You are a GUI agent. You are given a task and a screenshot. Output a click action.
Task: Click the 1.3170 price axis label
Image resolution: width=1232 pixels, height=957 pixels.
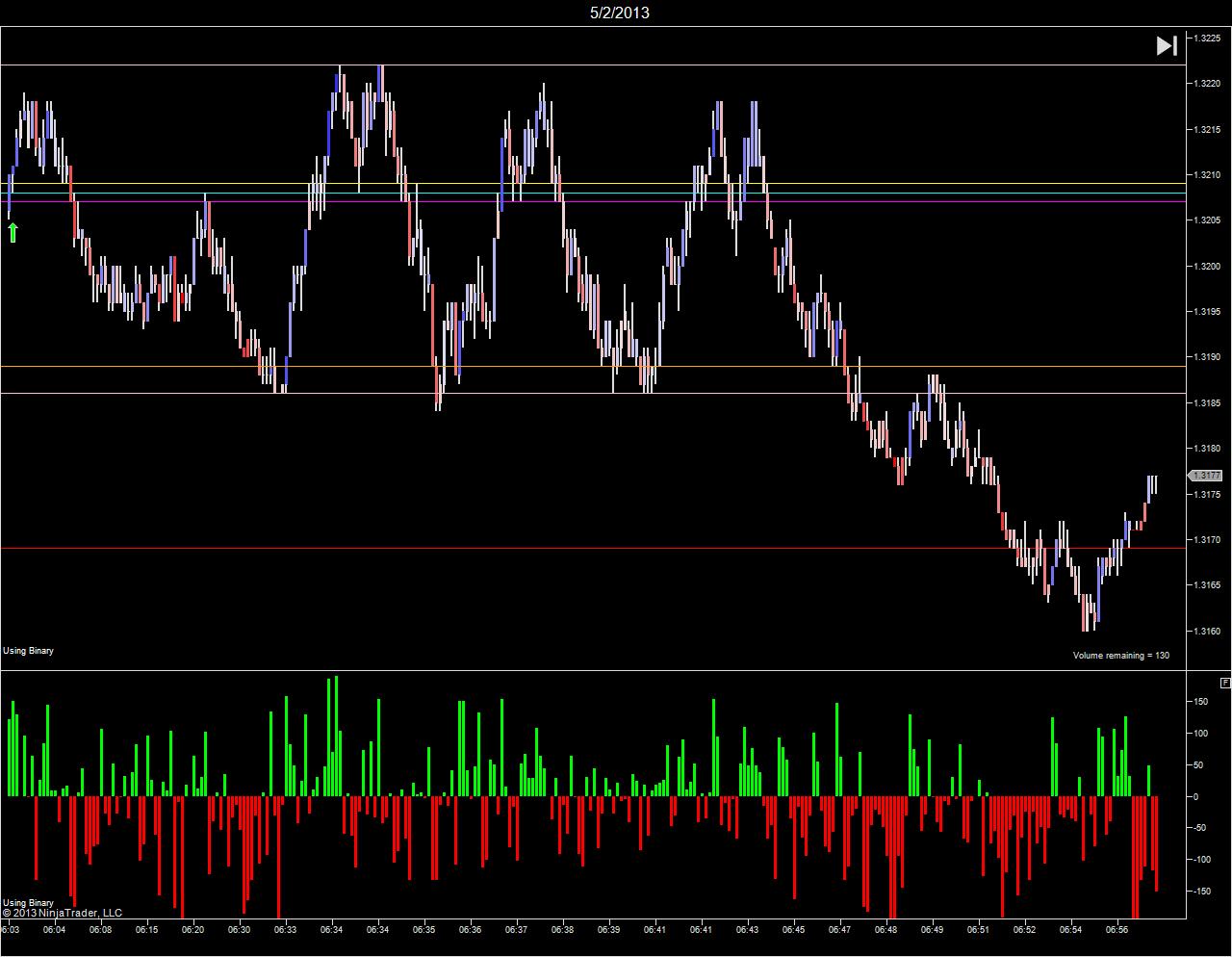1207,539
